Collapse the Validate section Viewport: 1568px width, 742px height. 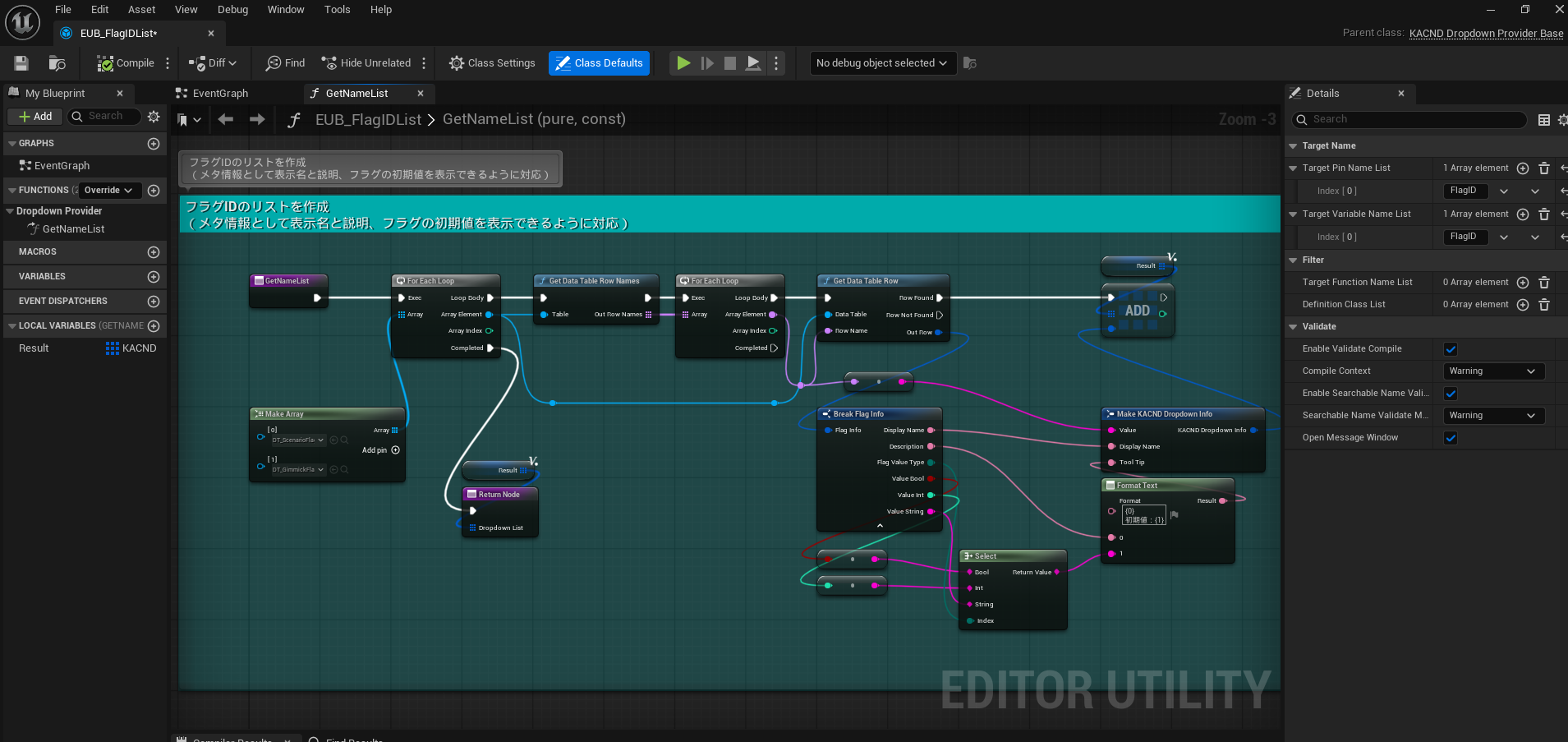(x=1294, y=327)
